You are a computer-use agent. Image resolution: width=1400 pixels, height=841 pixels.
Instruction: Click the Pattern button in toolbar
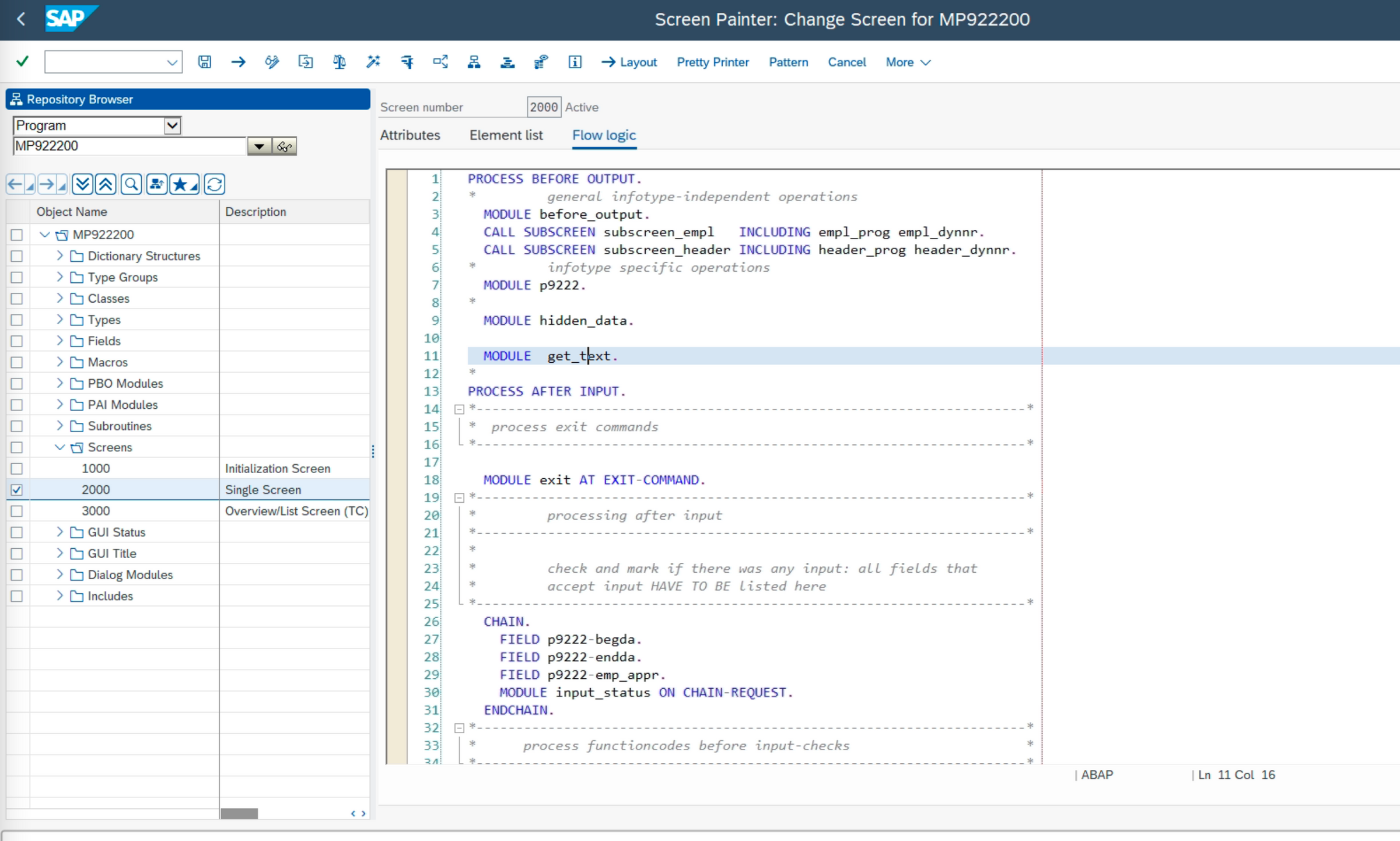[788, 62]
